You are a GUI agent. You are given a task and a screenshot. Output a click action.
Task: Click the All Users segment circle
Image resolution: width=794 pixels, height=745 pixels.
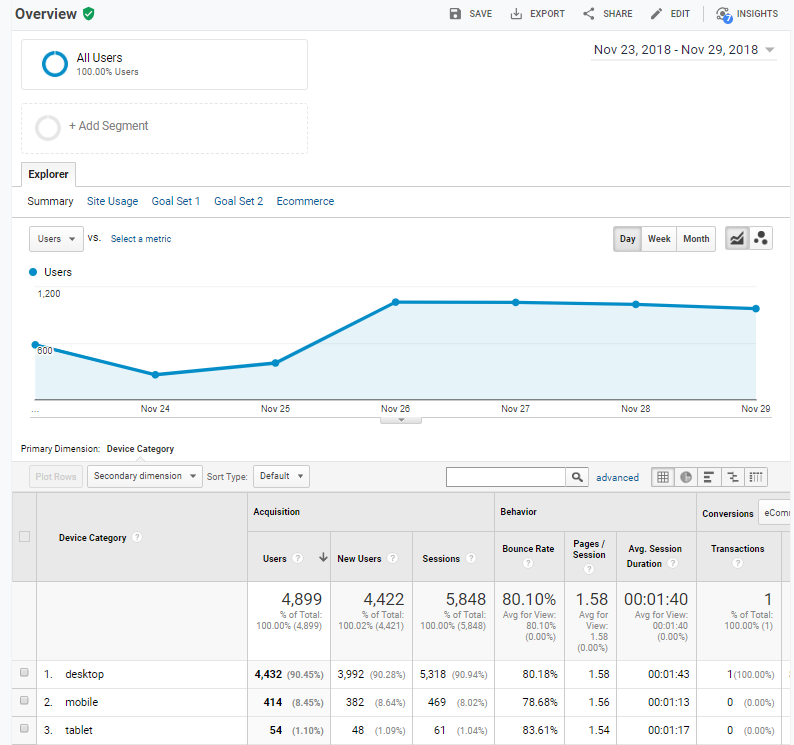point(54,64)
